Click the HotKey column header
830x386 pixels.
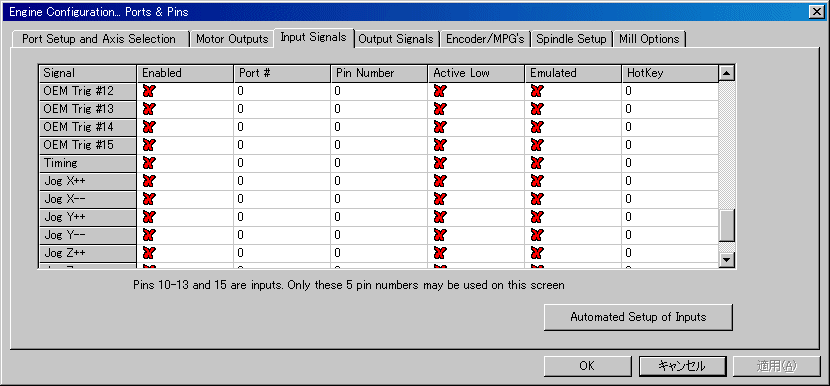670,73
